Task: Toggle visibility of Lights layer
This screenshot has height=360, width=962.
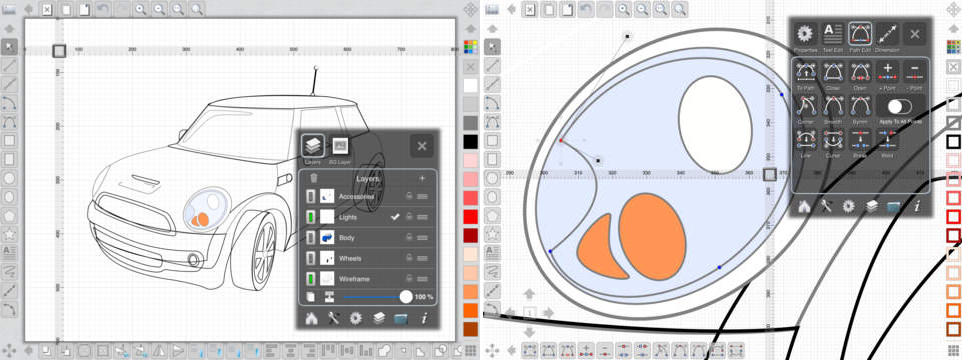Action: coord(311,217)
